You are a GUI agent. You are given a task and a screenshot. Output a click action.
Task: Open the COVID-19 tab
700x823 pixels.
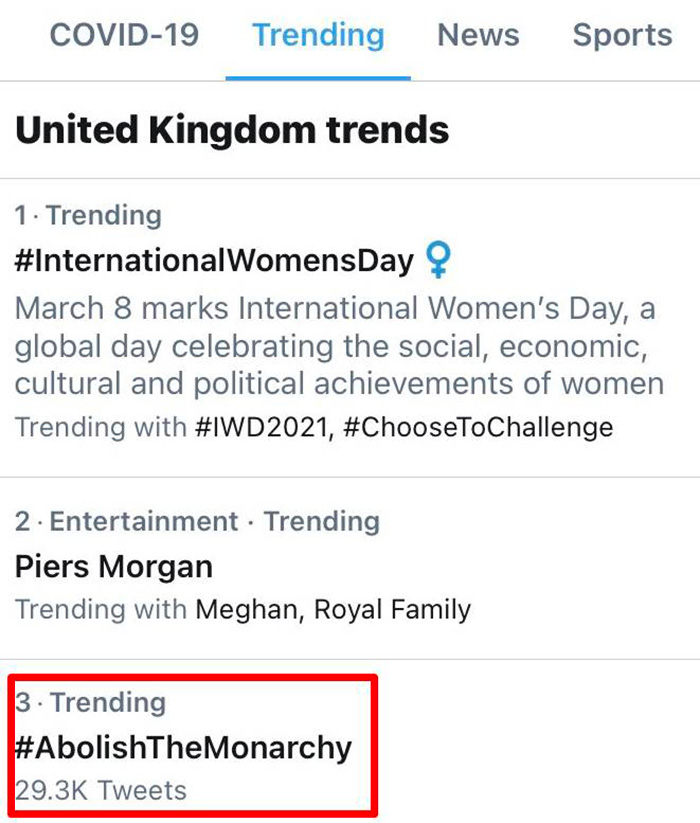click(x=124, y=35)
